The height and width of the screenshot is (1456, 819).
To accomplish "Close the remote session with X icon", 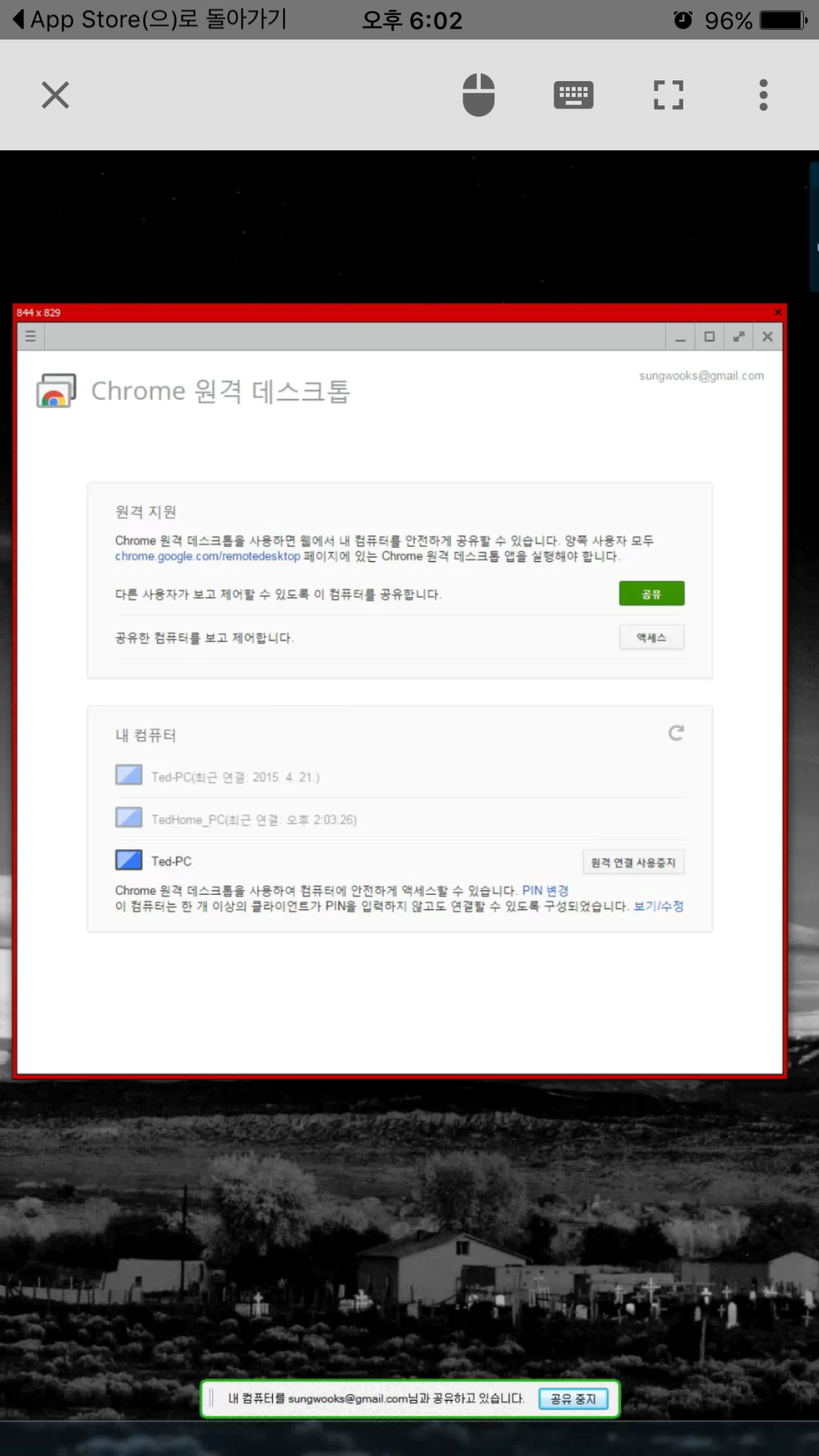I will pos(55,96).
